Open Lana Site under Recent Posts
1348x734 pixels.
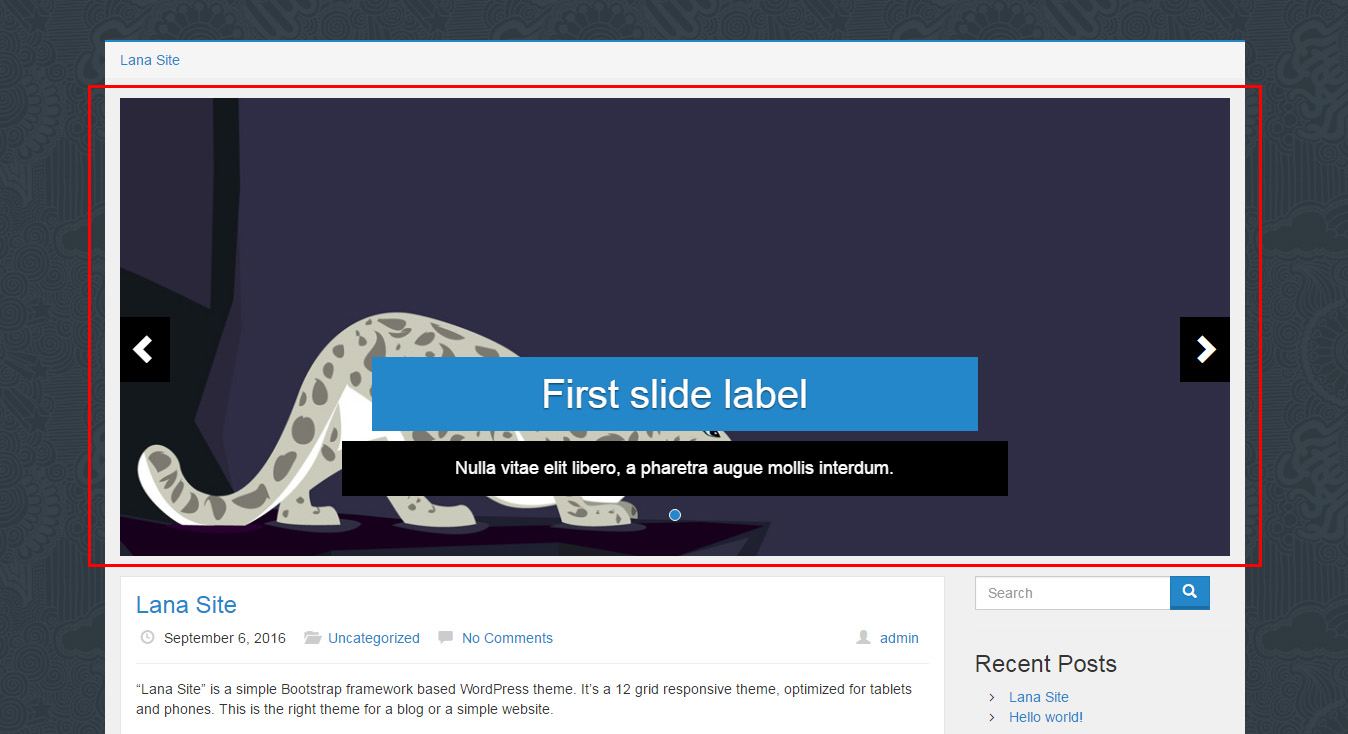pos(1038,697)
